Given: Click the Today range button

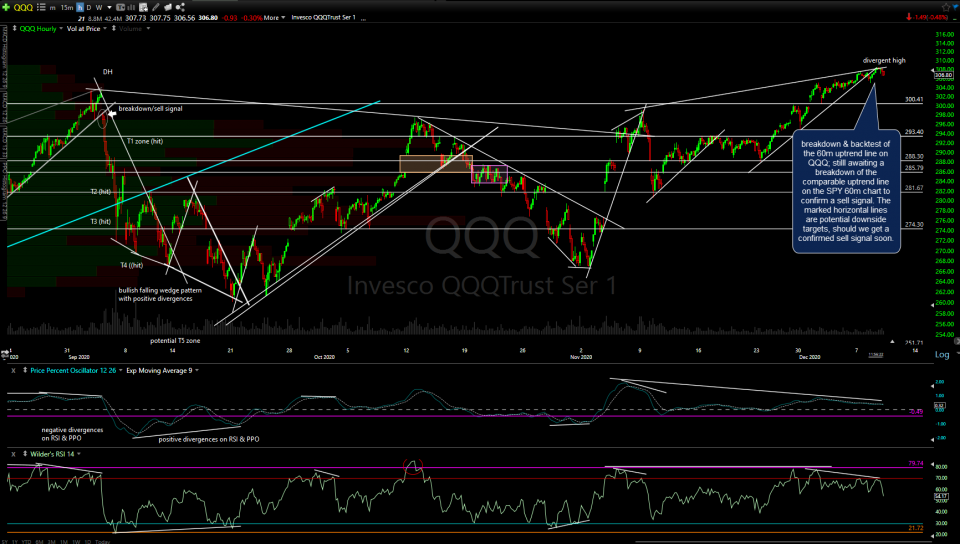Looking at the screenshot, I should [103, 542].
